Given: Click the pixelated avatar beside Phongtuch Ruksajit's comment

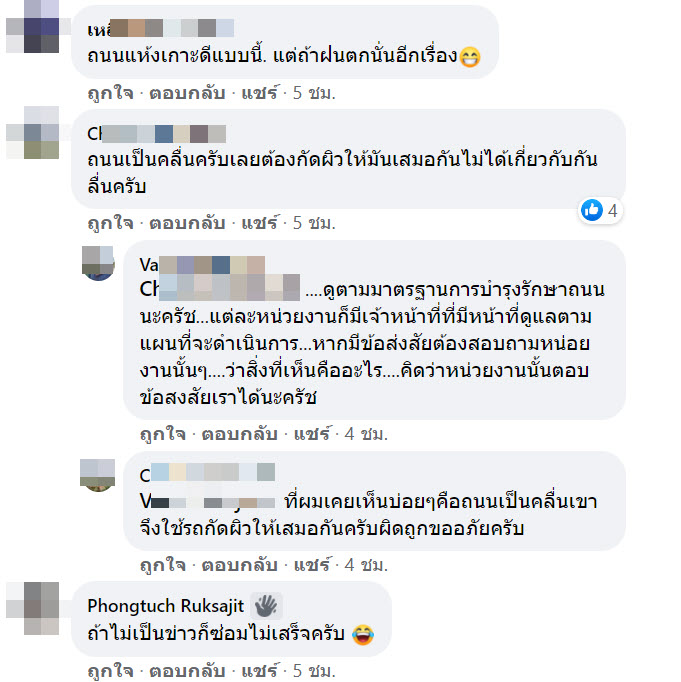Looking at the screenshot, I should click(x=33, y=608).
